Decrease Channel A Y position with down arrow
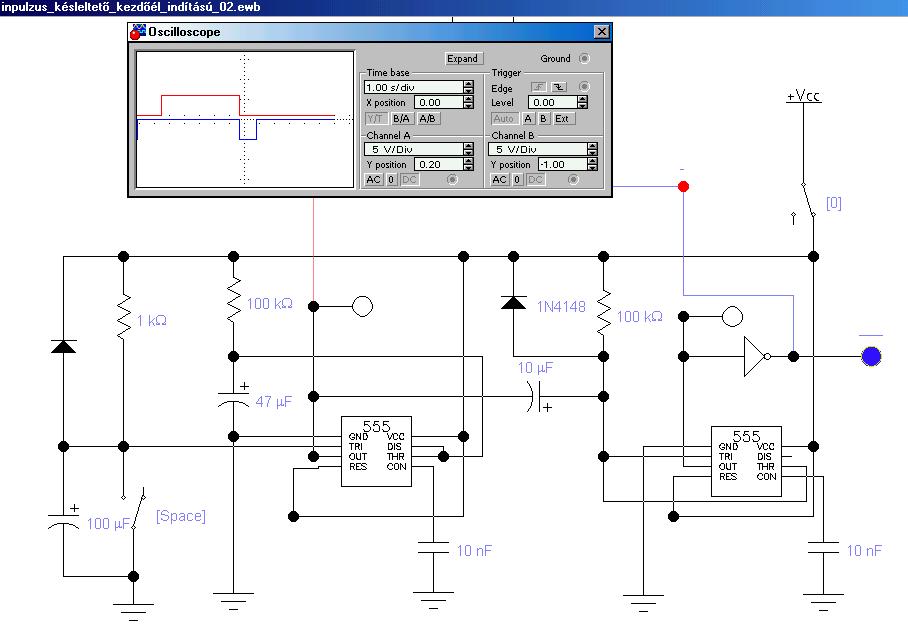 point(468,168)
